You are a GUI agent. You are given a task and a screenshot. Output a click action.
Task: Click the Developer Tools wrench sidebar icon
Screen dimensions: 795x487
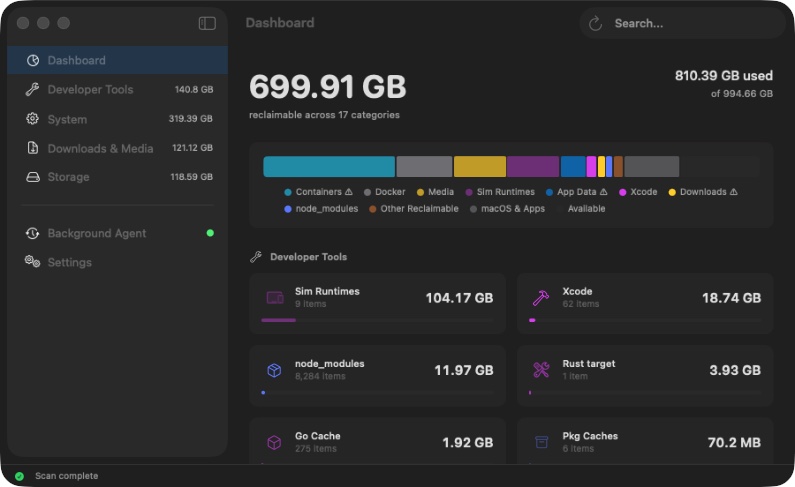click(32, 90)
